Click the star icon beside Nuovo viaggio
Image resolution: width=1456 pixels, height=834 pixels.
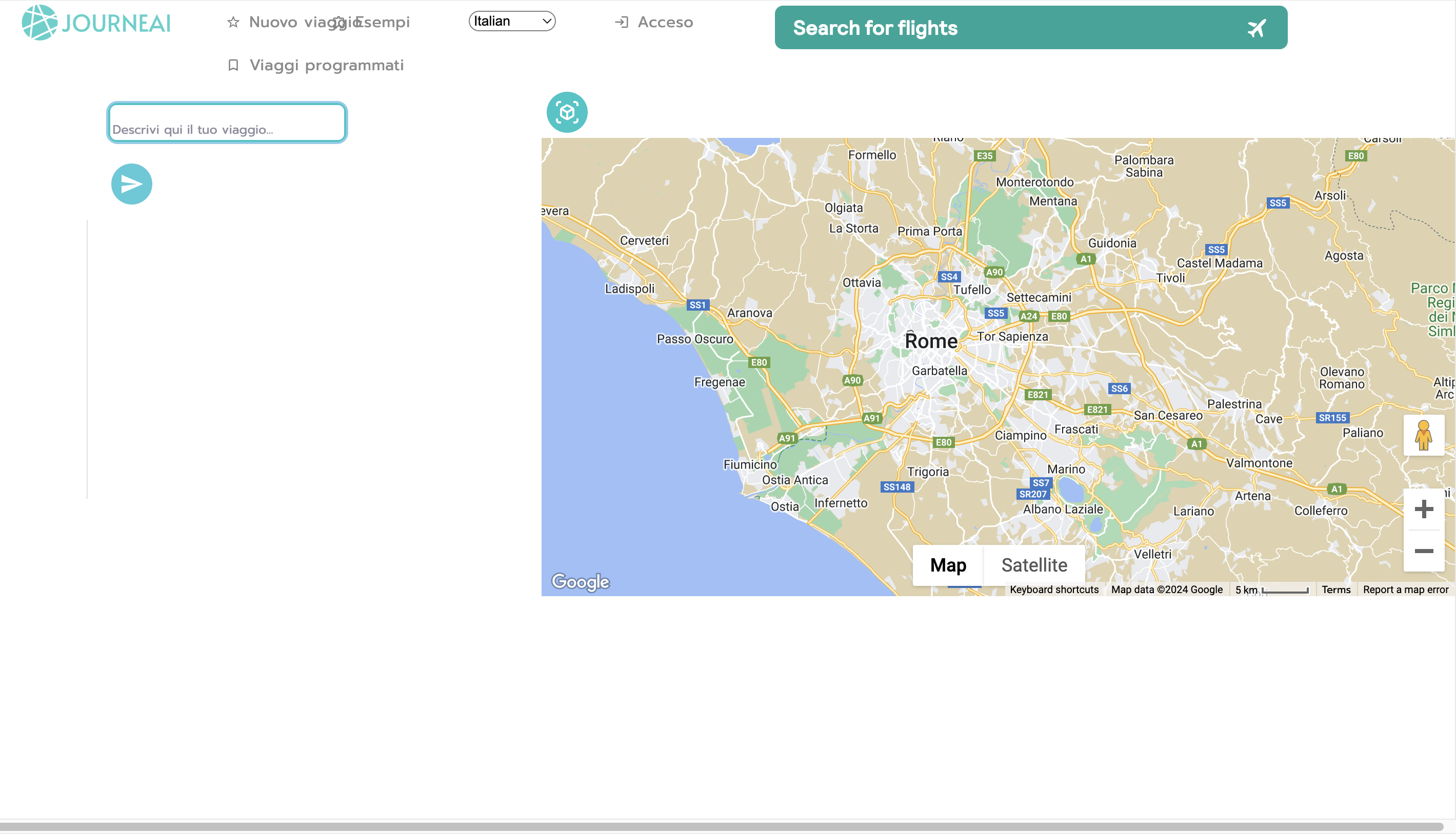pyautogui.click(x=233, y=22)
